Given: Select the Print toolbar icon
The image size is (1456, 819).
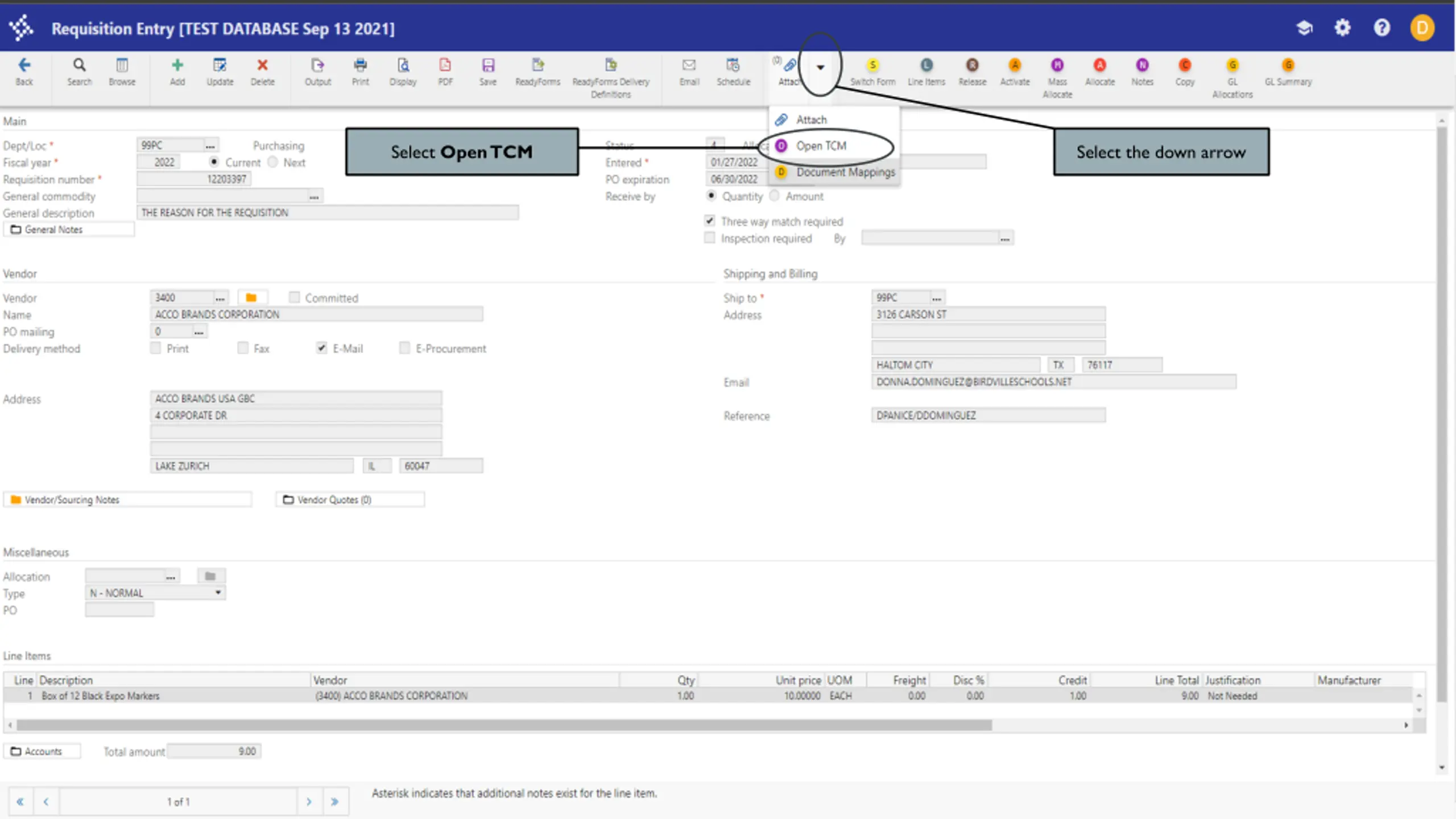Looking at the screenshot, I should (x=360, y=65).
